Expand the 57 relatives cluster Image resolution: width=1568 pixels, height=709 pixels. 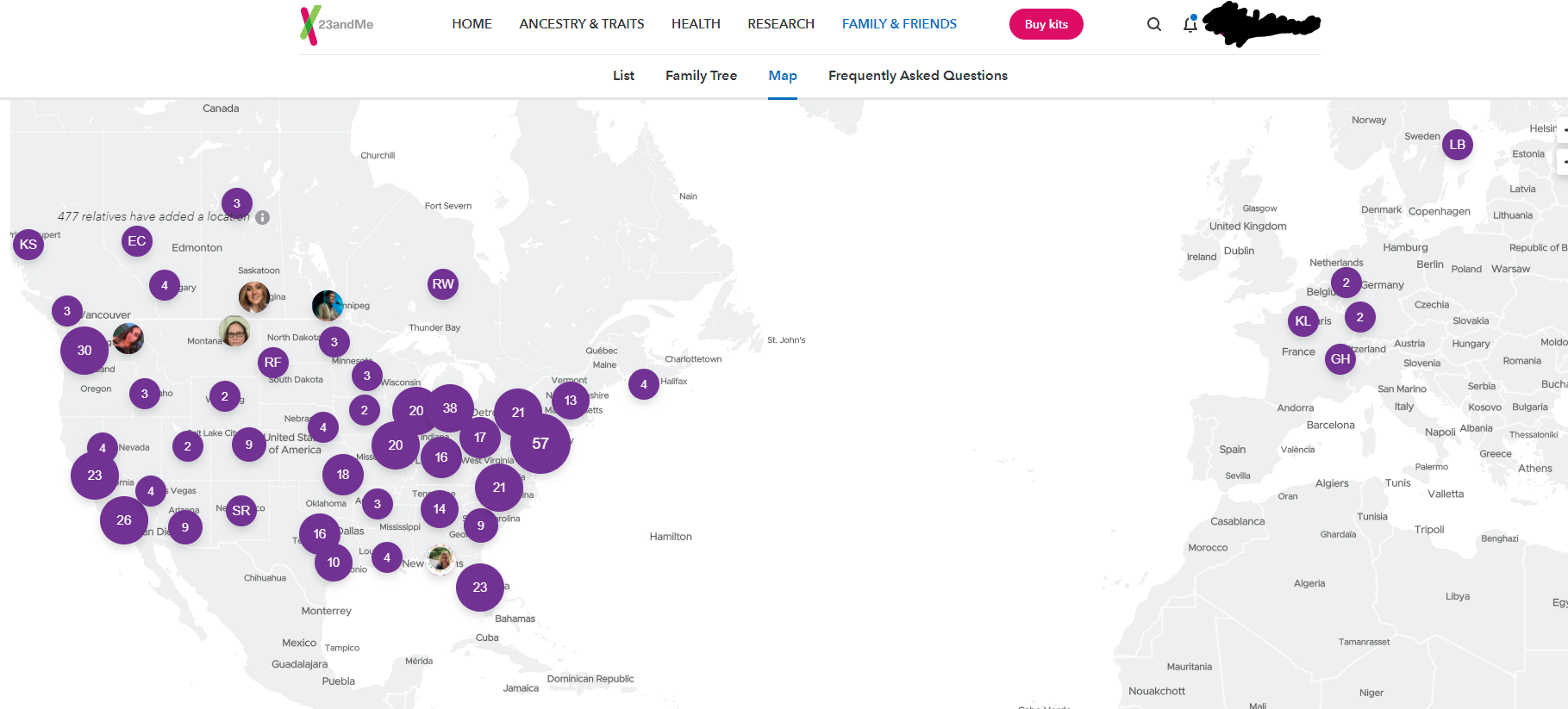pos(540,444)
